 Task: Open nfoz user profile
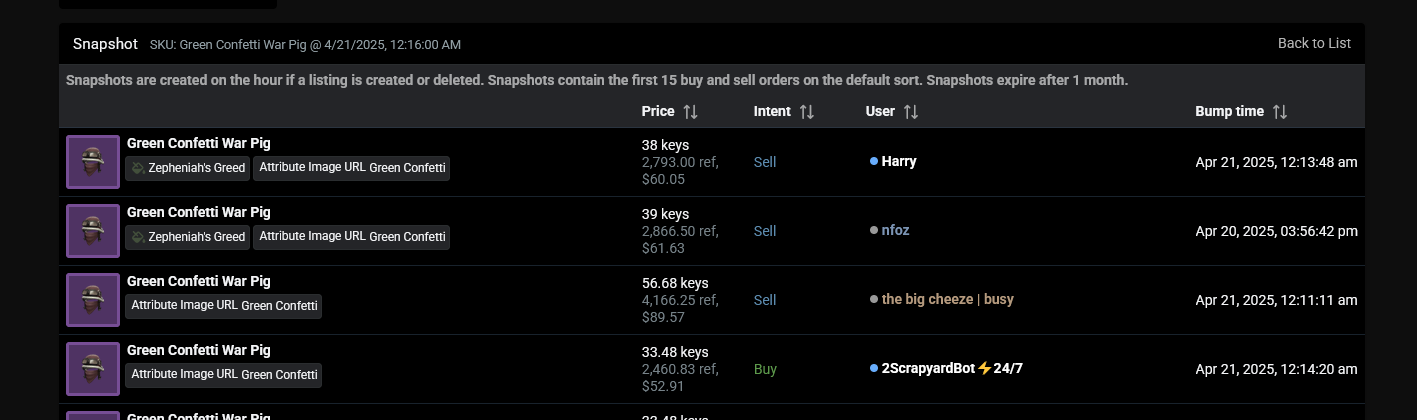895,230
